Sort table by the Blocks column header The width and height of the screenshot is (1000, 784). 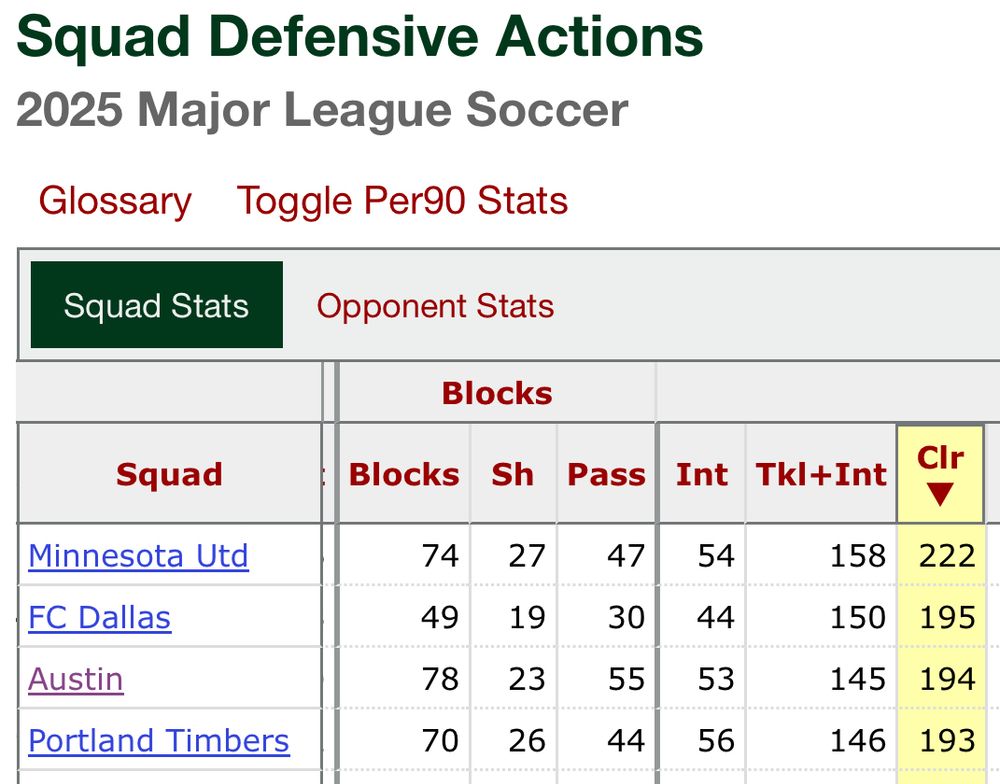pyautogui.click(x=403, y=474)
